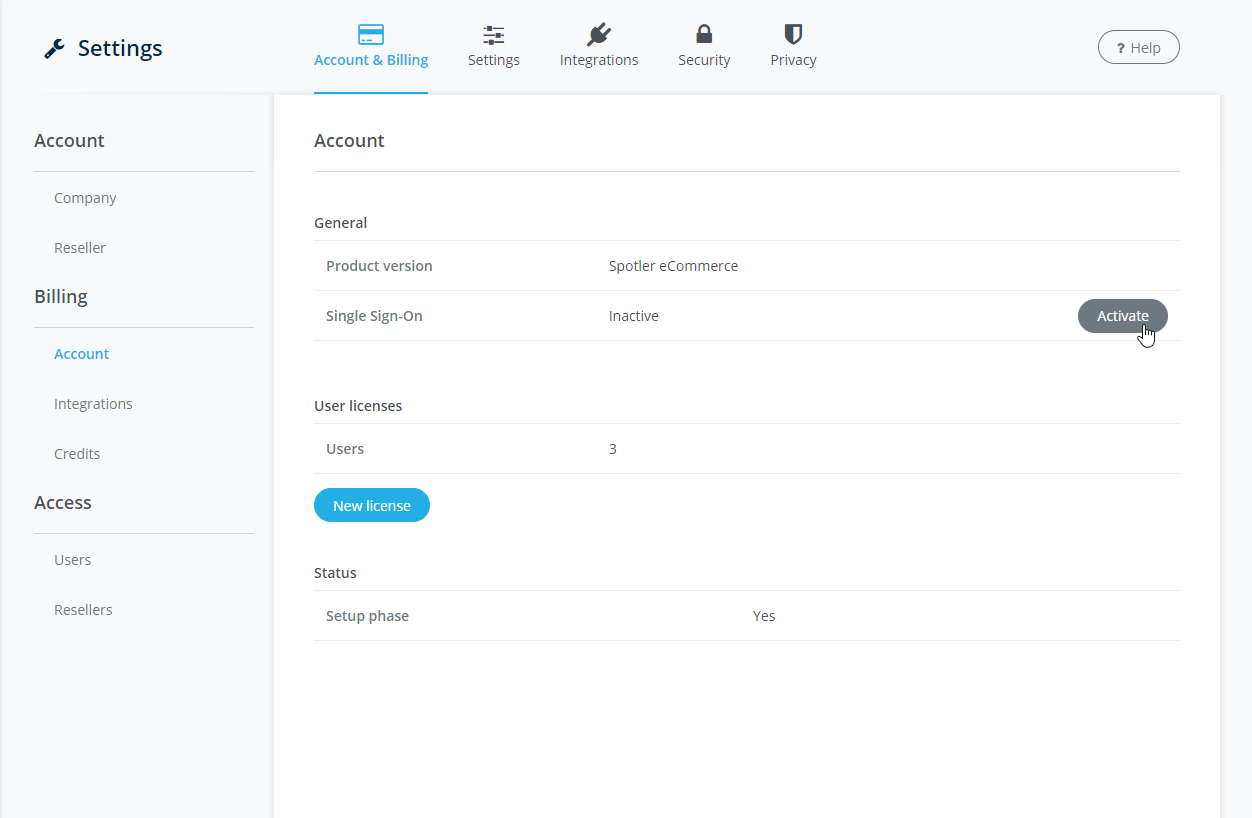
Task: Open Users under Access section
Action: [73, 560]
